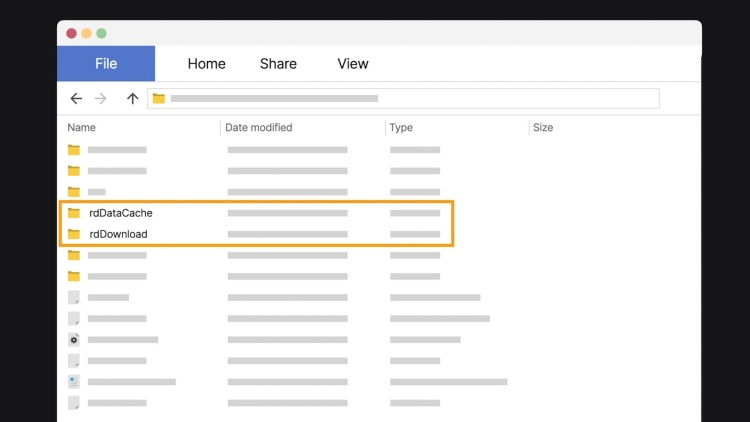The height and width of the screenshot is (422, 750).
Task: Sort by Date modified column
Action: tap(259, 128)
